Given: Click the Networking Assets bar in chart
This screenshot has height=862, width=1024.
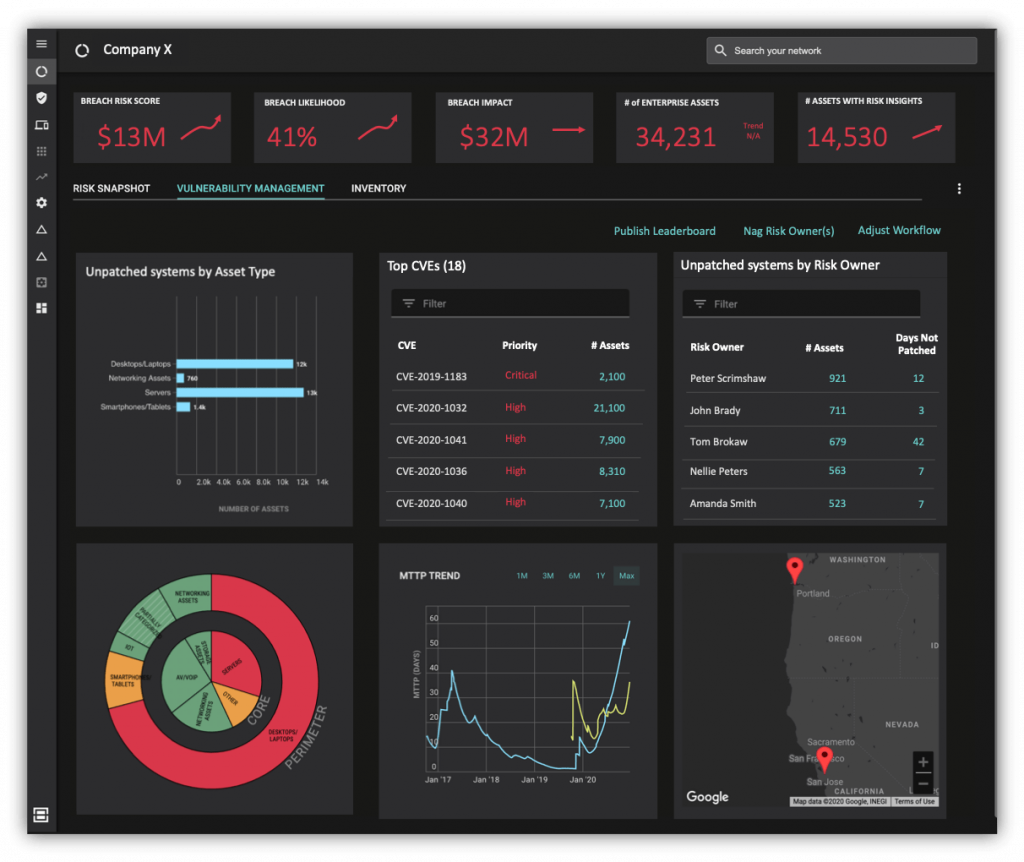Looking at the screenshot, I should coord(180,378).
